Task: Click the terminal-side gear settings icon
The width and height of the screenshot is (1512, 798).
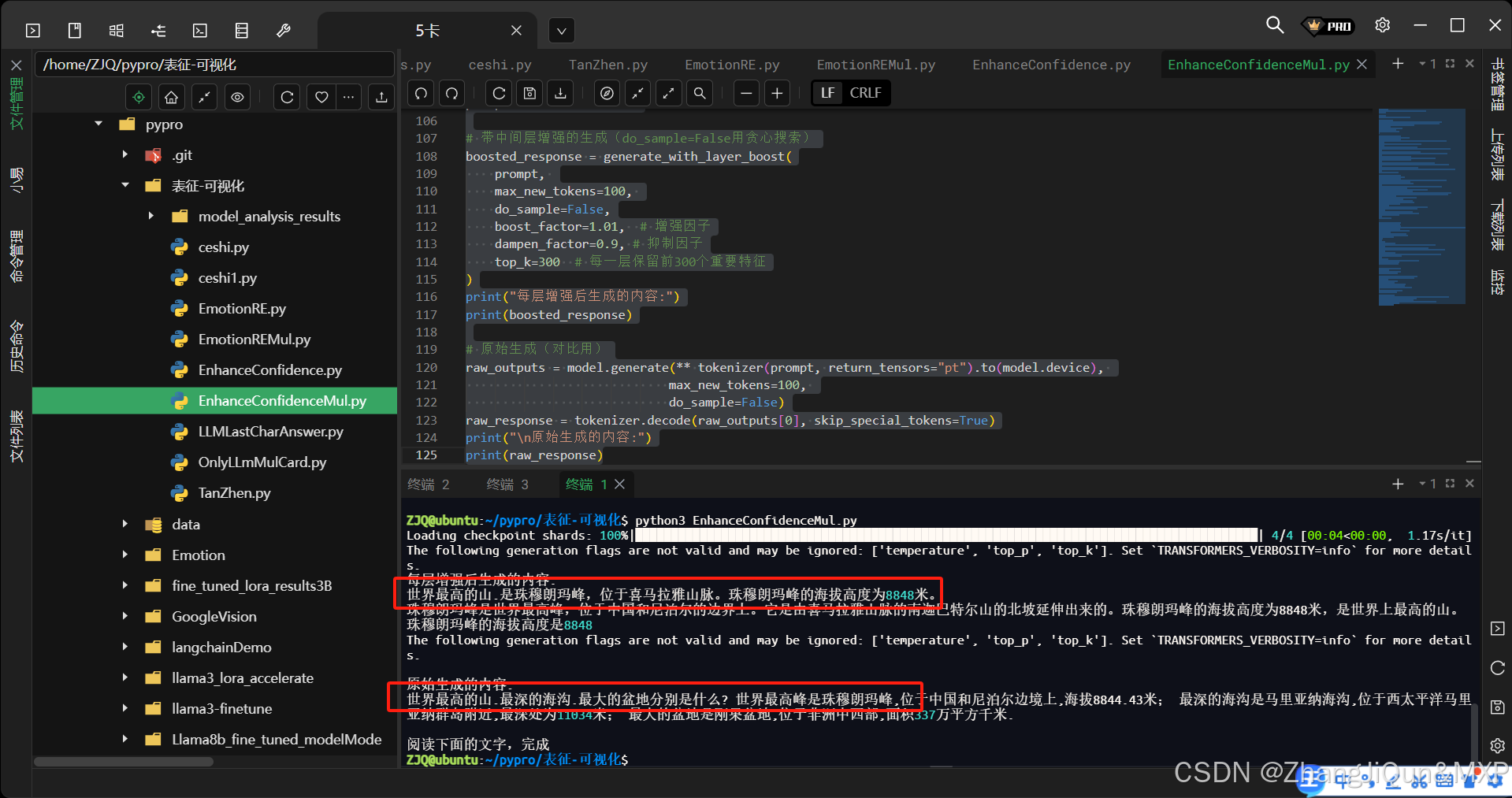Action: click(1497, 745)
